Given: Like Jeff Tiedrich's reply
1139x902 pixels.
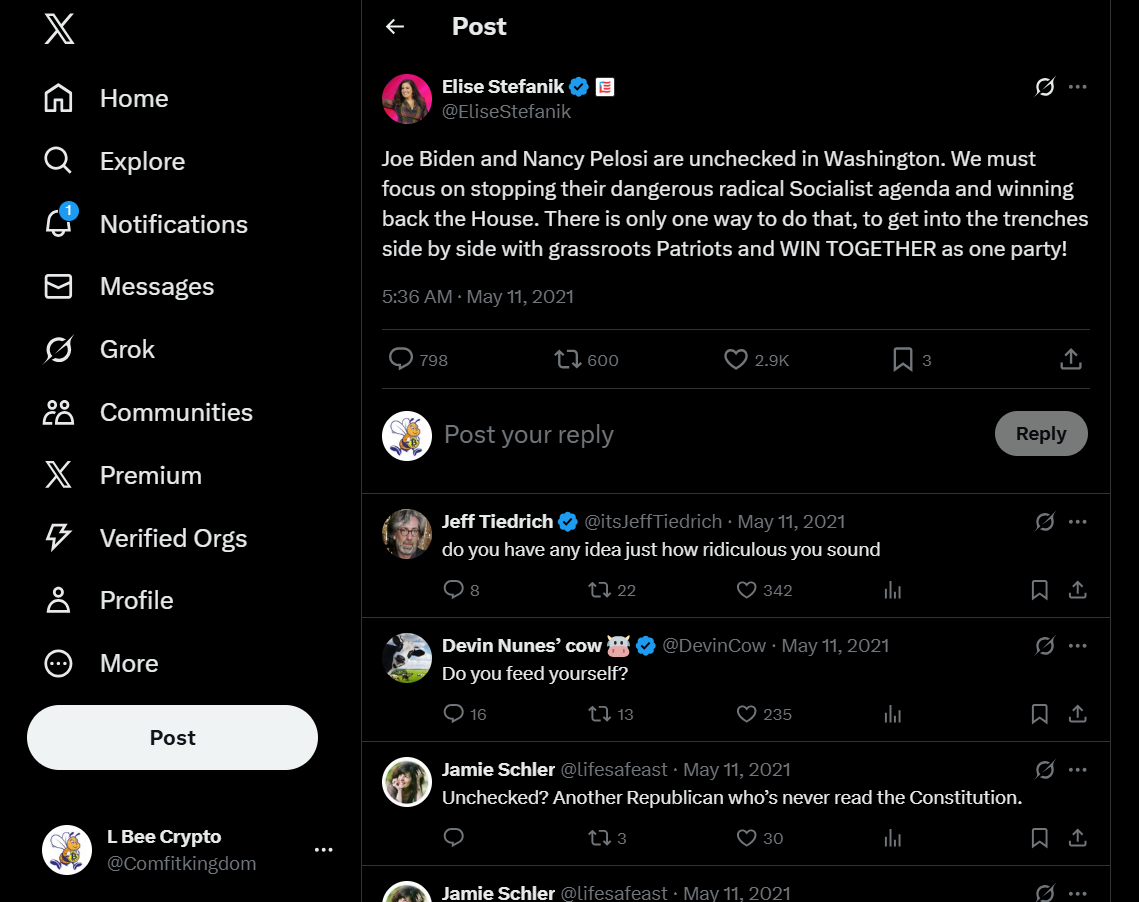Looking at the screenshot, I should (746, 590).
